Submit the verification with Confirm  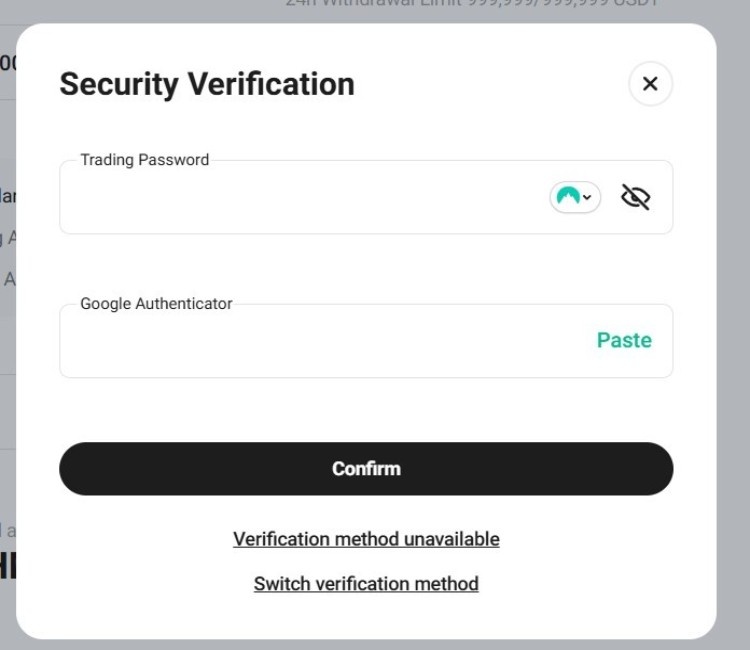click(366, 469)
